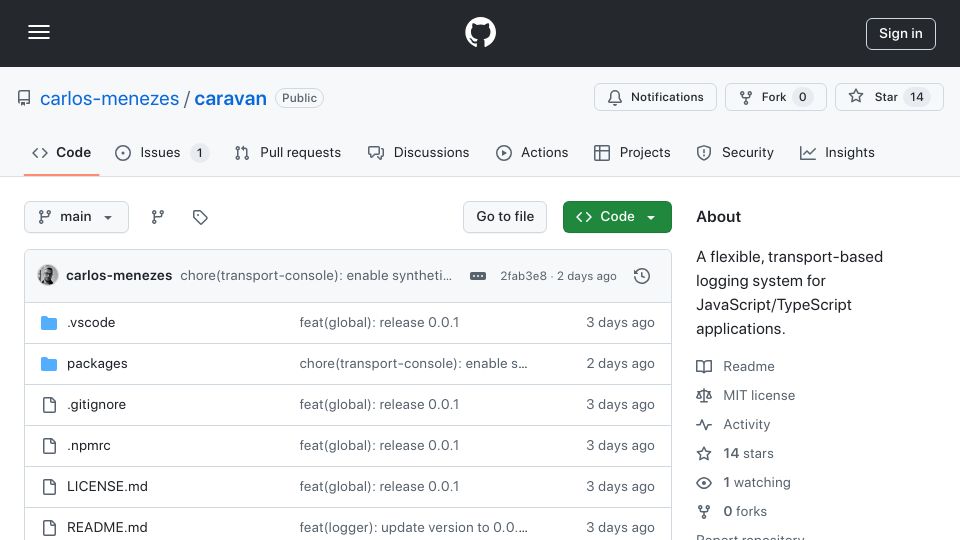Open commit hash 2fab3e8
This screenshot has height=540, width=960.
tap(523, 276)
